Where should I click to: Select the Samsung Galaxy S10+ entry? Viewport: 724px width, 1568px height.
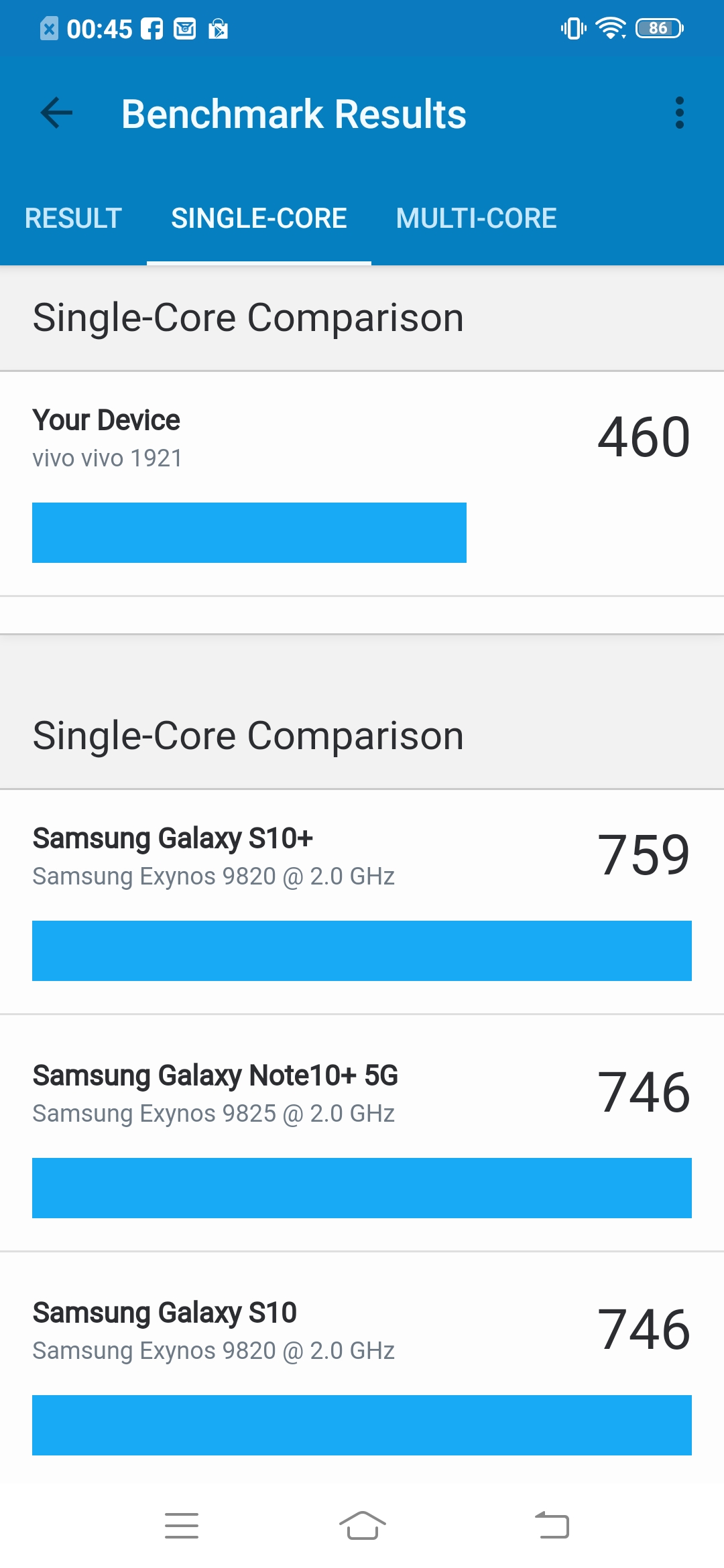point(362,902)
